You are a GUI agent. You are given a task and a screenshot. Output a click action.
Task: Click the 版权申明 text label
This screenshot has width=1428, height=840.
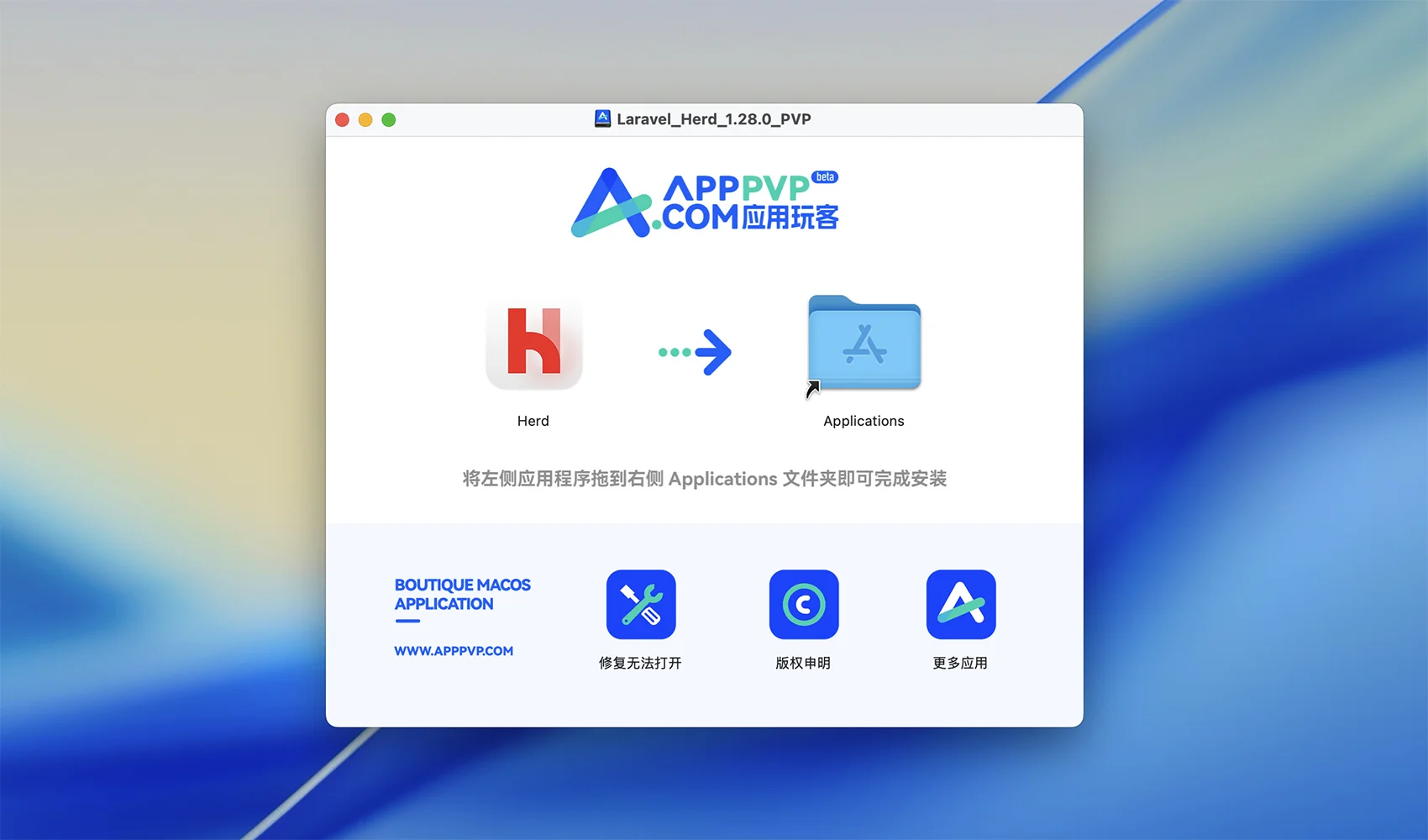803,663
